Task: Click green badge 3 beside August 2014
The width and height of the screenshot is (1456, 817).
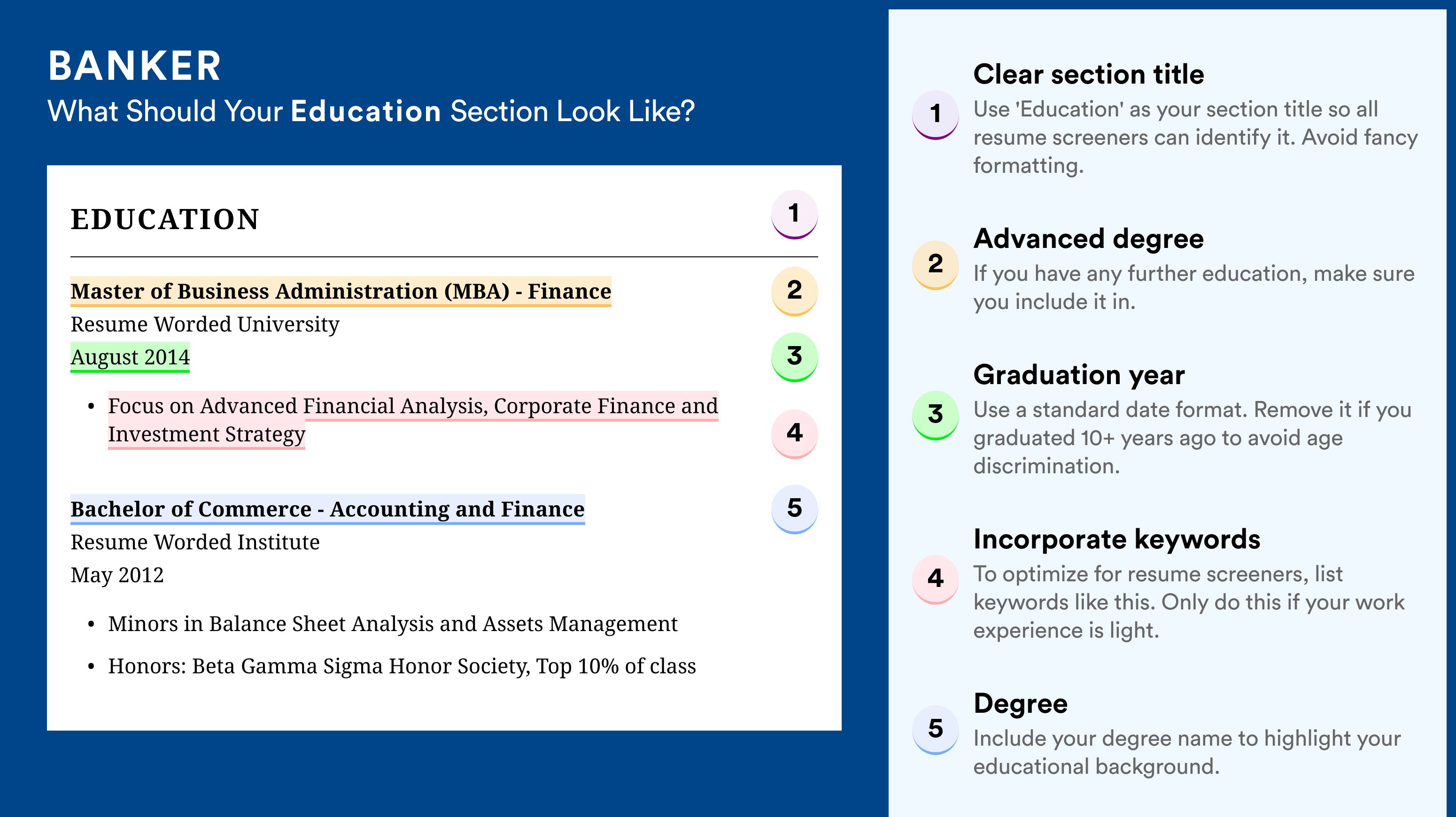Action: click(794, 357)
